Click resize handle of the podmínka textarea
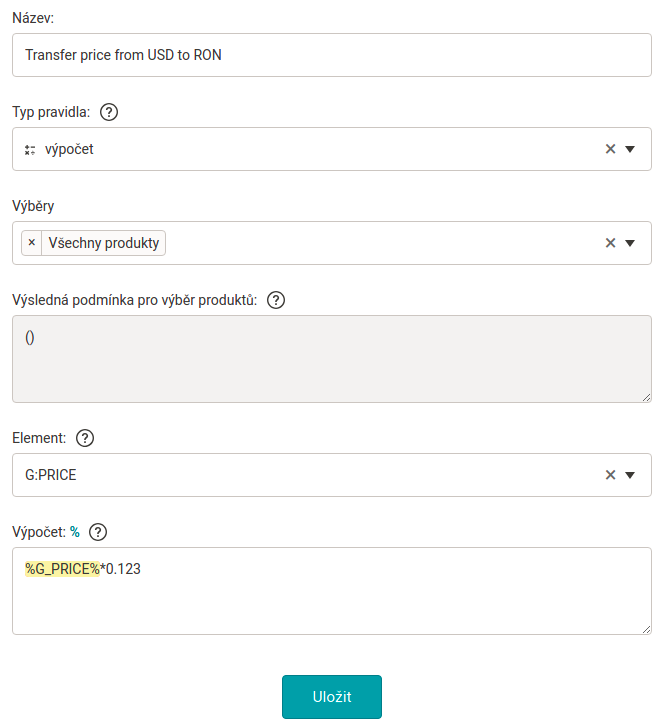 (x=646, y=397)
